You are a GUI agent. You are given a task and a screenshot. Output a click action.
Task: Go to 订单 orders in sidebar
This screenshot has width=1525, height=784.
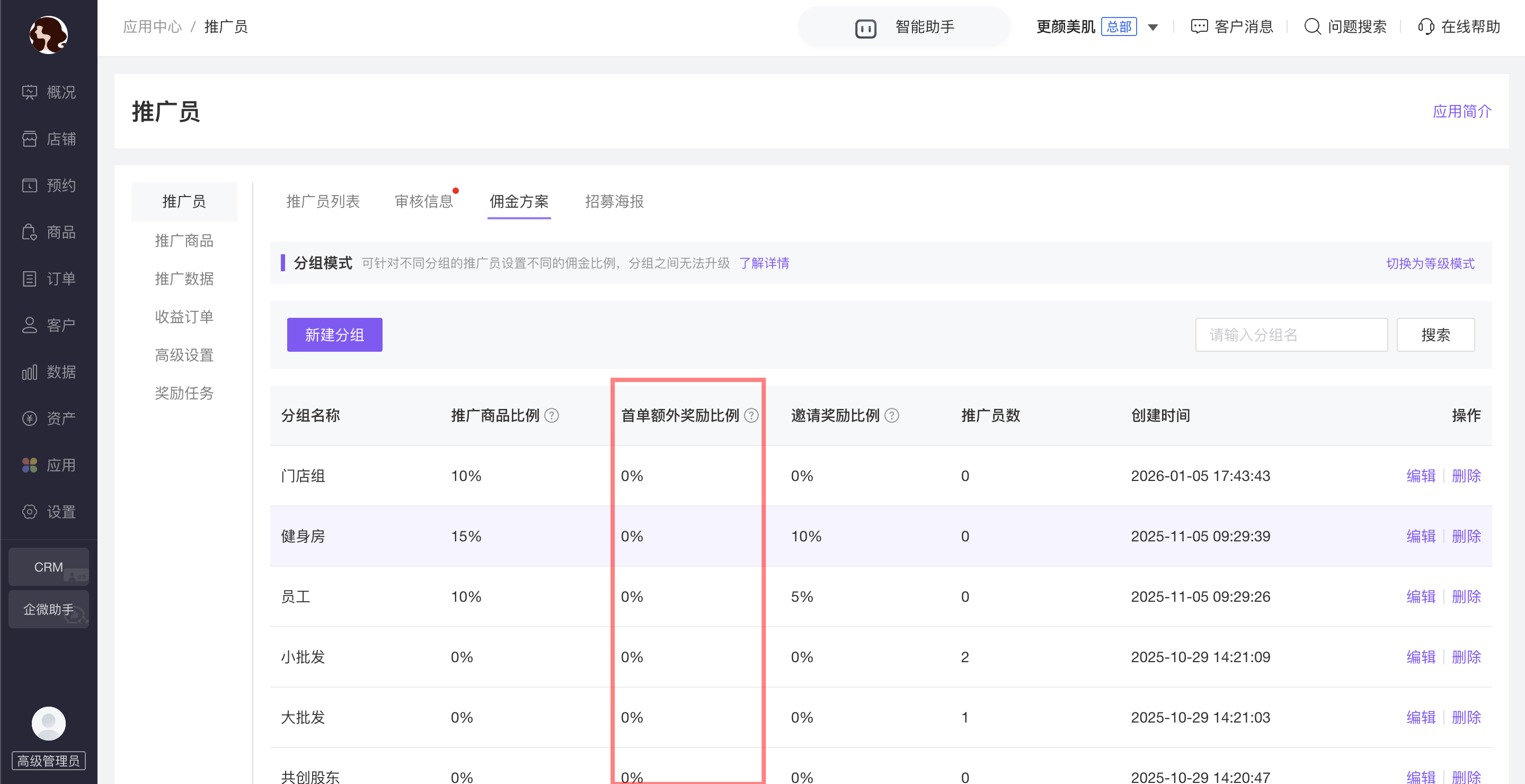click(x=30, y=279)
